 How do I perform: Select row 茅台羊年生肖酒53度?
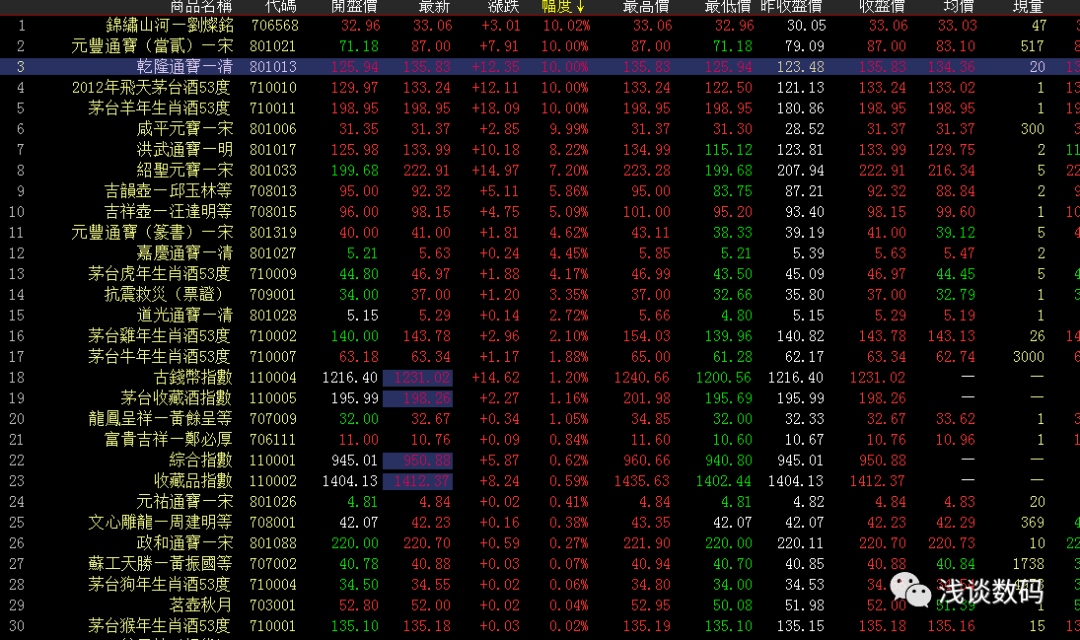[540, 108]
